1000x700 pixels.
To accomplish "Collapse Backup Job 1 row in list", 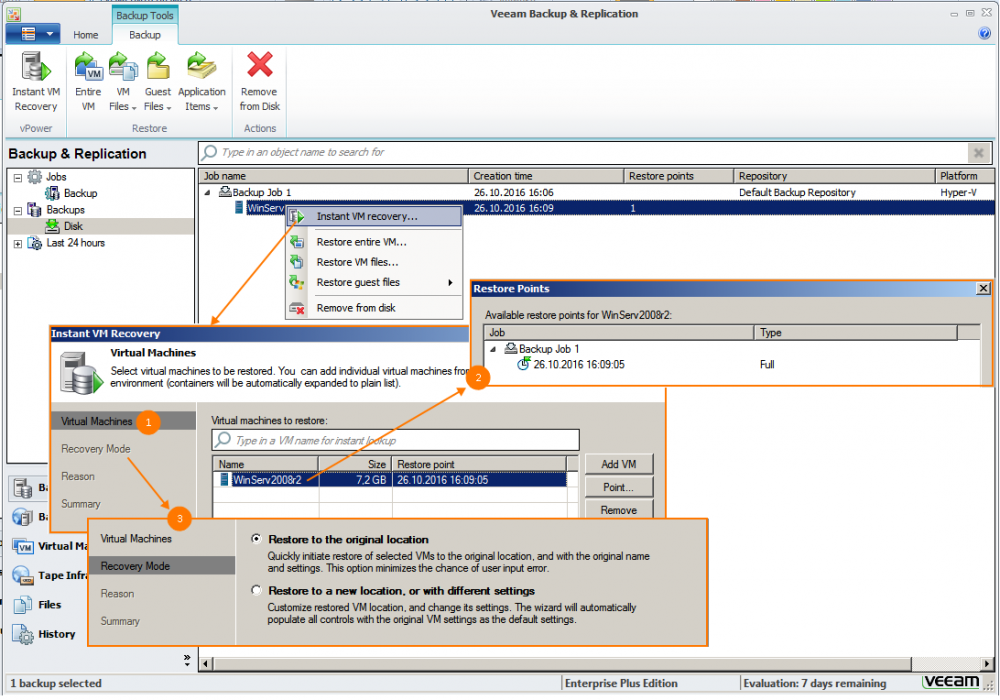I will pos(207,193).
